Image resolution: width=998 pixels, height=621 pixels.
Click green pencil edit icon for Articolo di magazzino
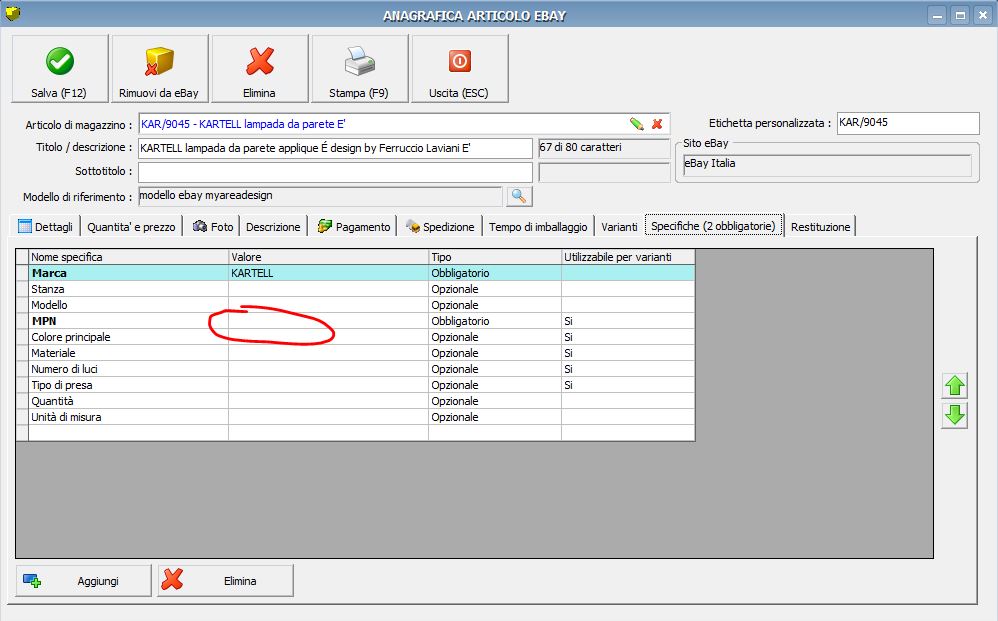(x=636, y=124)
